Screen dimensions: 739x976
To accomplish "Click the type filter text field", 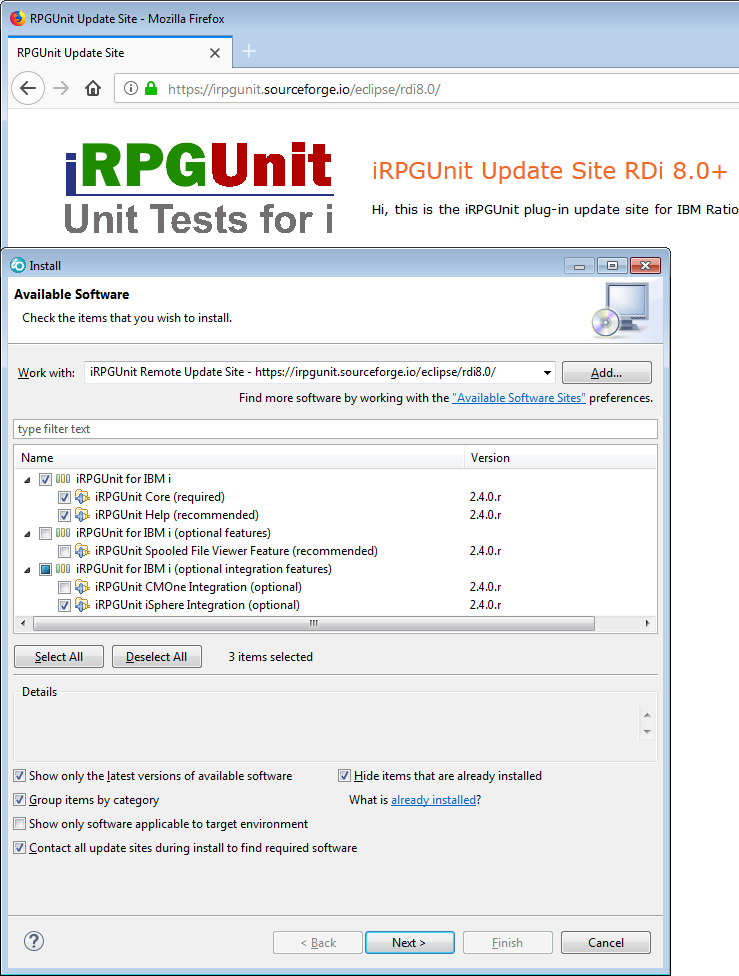I will 336,429.
